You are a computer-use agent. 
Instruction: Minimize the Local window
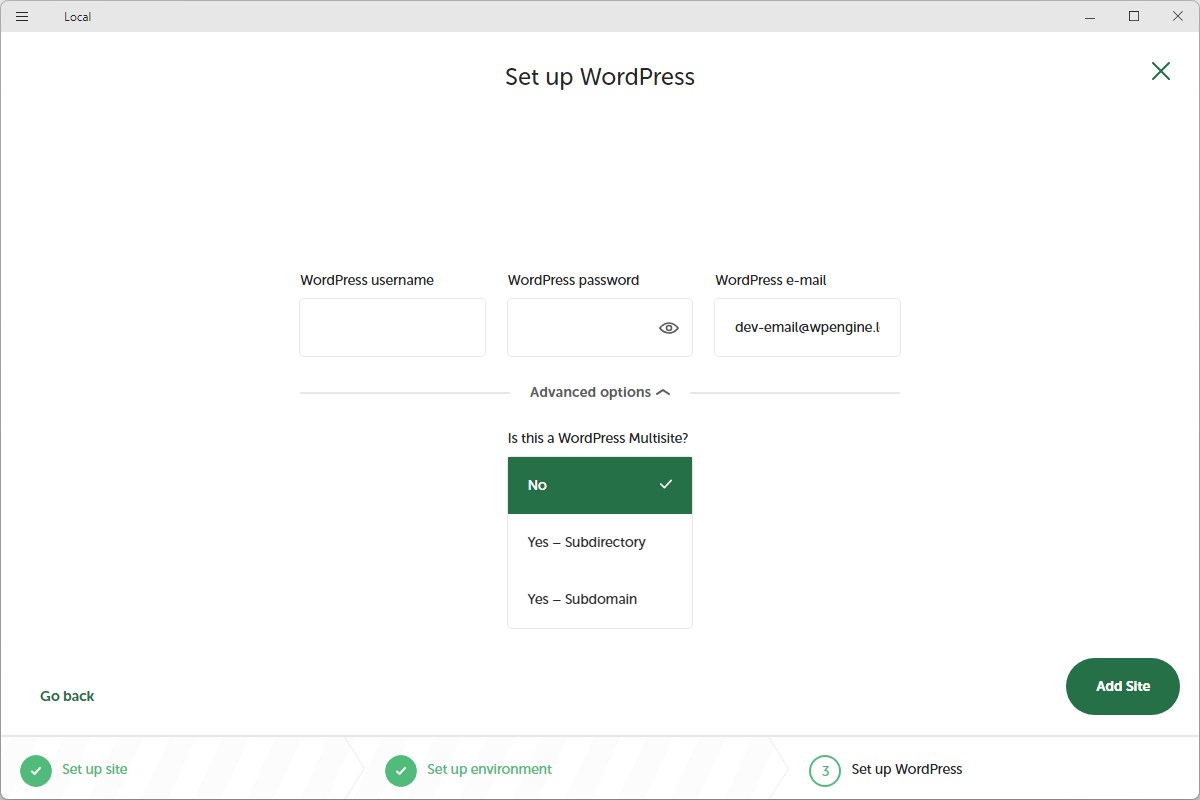1089,16
